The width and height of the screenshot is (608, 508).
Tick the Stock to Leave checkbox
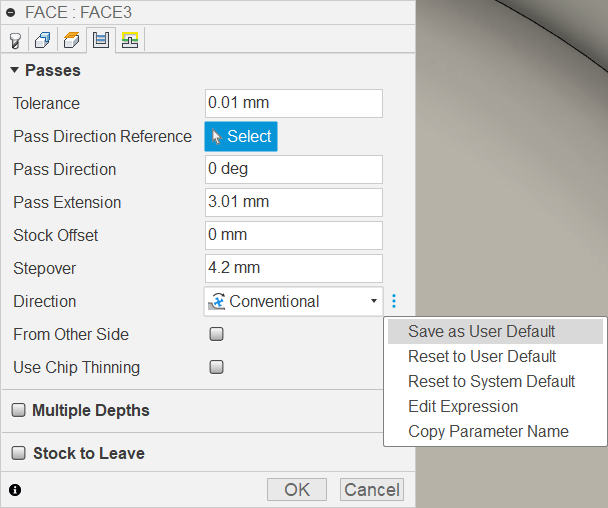18,453
